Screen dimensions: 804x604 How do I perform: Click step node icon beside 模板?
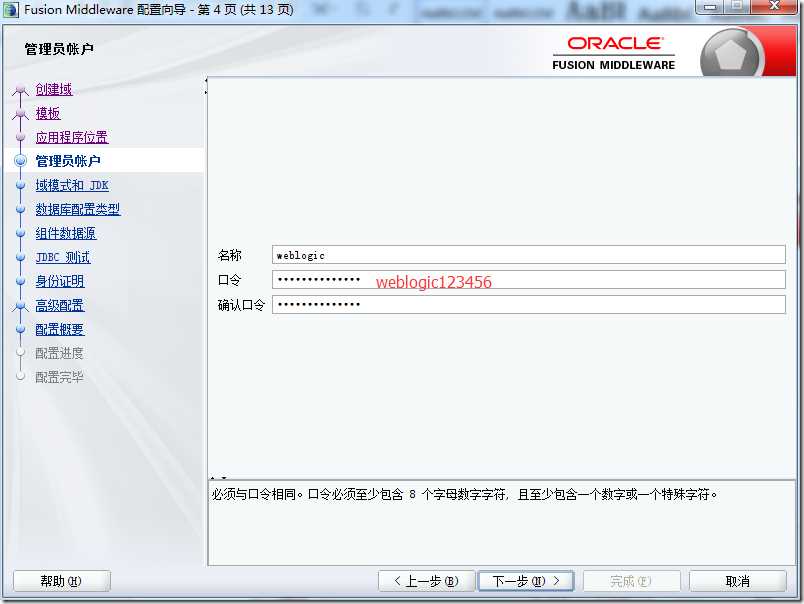coord(21,114)
